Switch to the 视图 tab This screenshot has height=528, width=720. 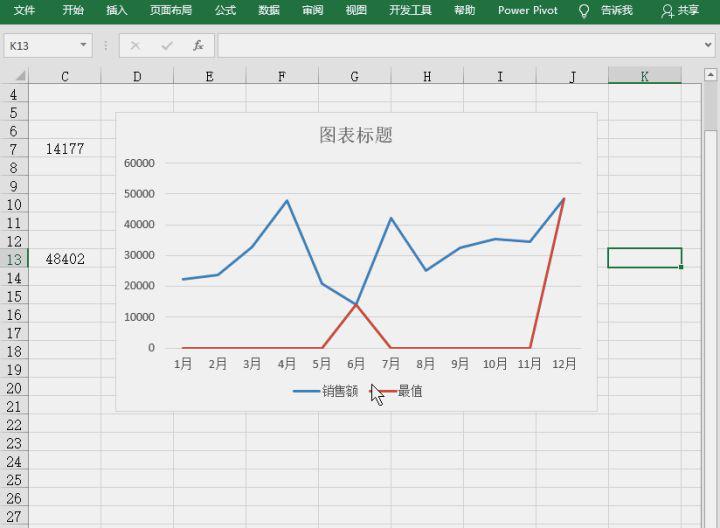pos(356,10)
